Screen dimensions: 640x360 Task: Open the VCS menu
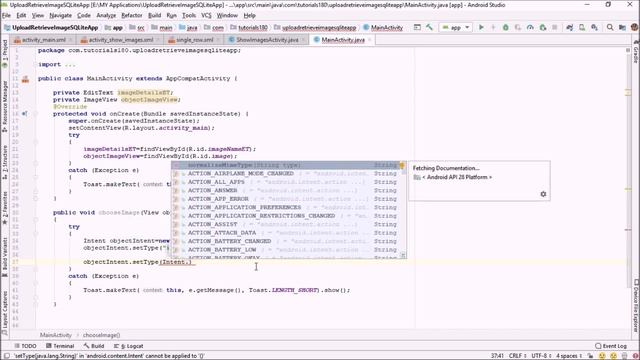[206, 16]
